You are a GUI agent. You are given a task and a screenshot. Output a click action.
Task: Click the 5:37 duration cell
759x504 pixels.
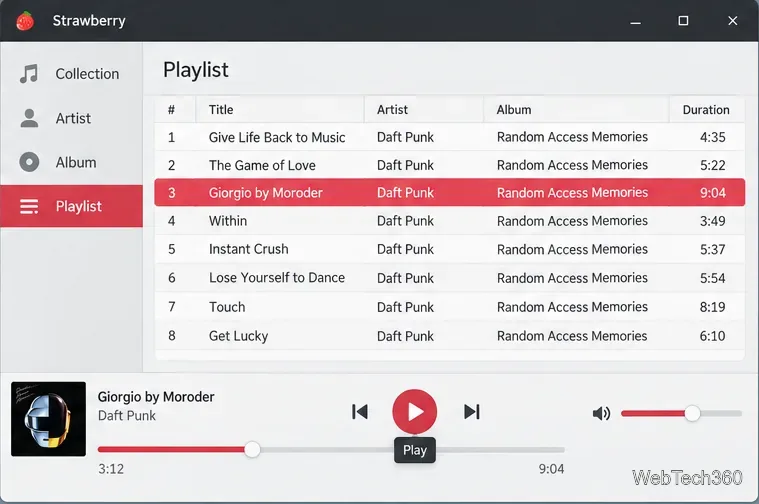(713, 249)
